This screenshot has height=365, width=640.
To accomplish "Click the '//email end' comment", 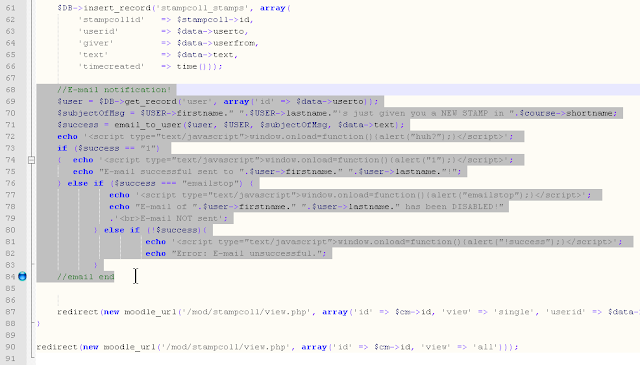I will coord(86,276).
